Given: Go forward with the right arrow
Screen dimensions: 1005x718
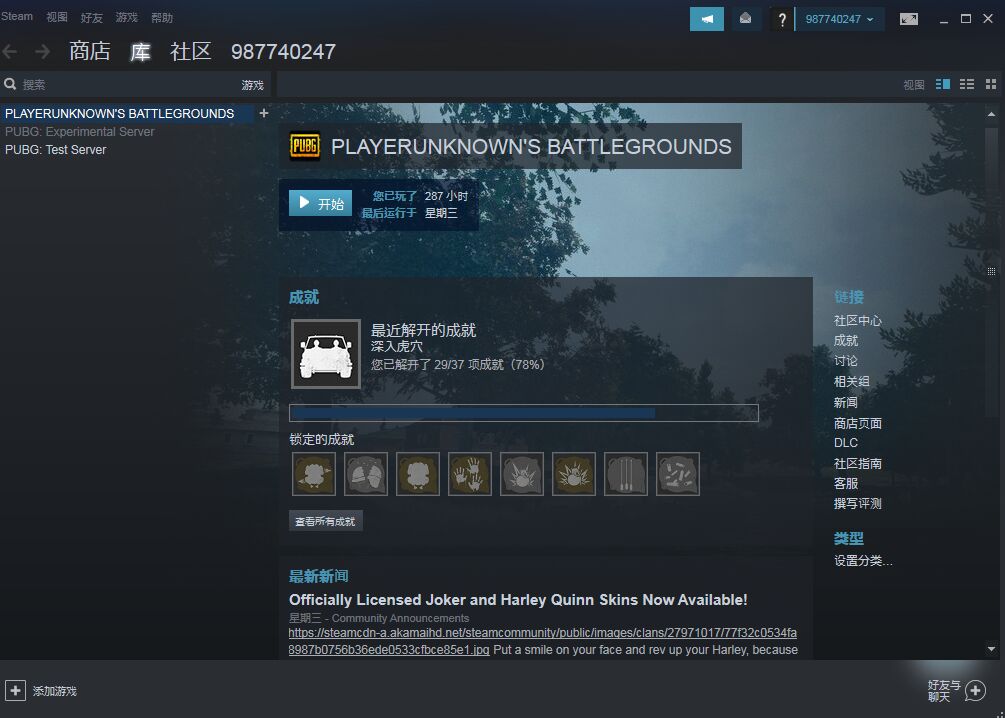Looking at the screenshot, I should (x=42, y=51).
